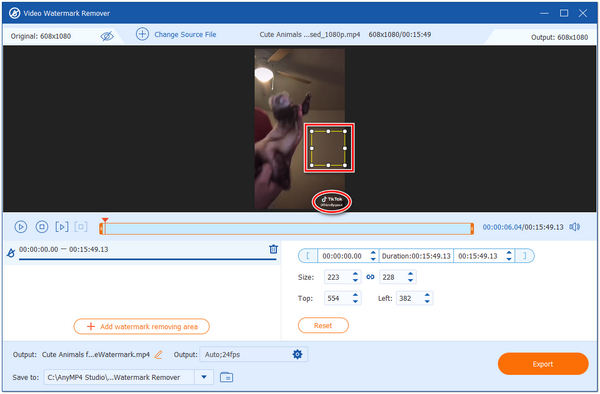The height and width of the screenshot is (394, 600).
Task: Set start point with left bracket button
Action: click(x=308, y=256)
